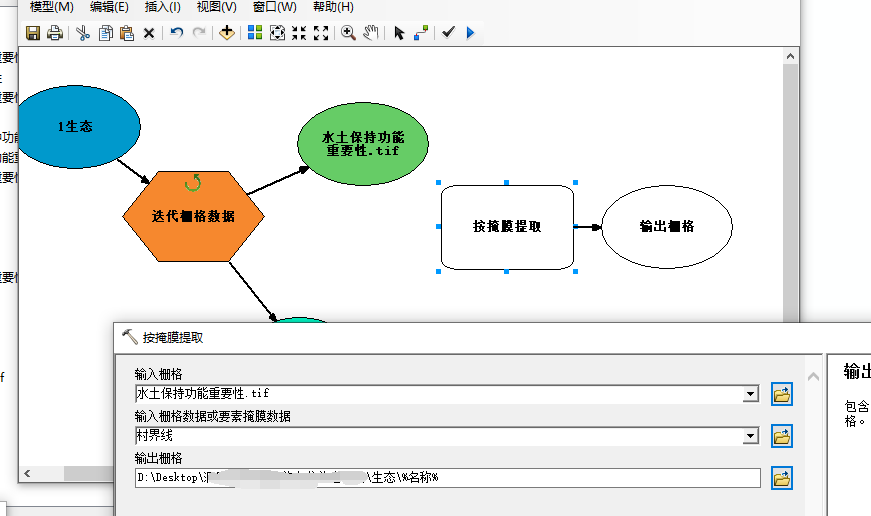Activate the magnifier zoom tool
Image resolution: width=871 pixels, height=516 pixels.
[x=348, y=33]
